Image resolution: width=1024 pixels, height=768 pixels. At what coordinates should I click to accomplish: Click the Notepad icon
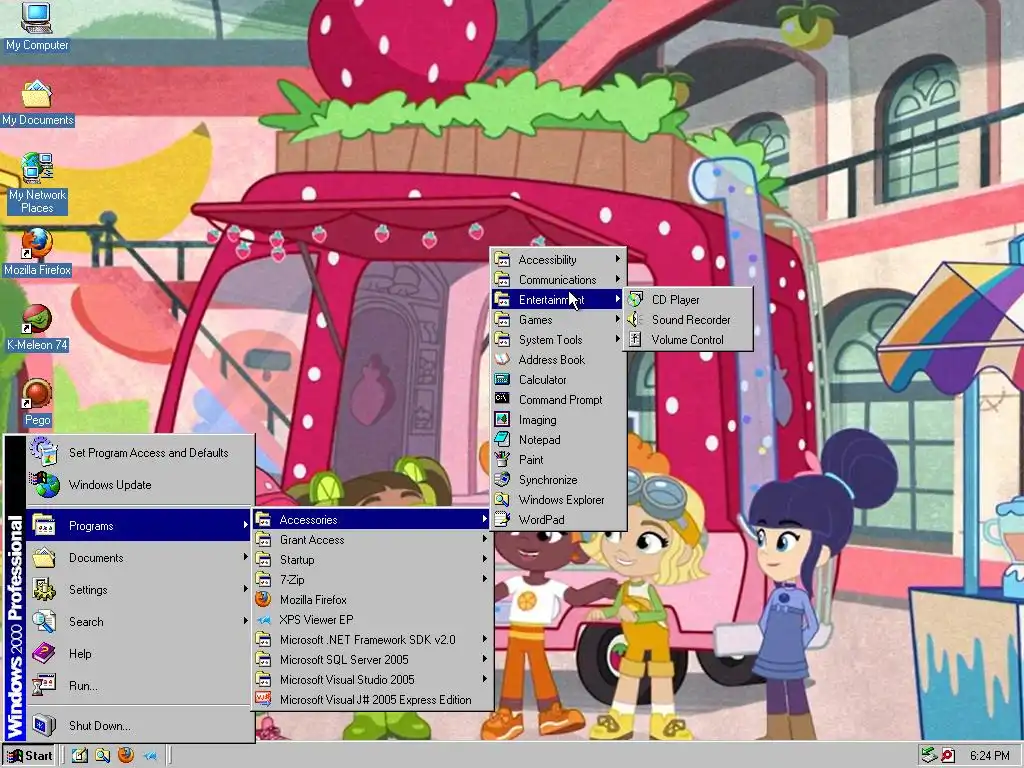click(x=502, y=440)
